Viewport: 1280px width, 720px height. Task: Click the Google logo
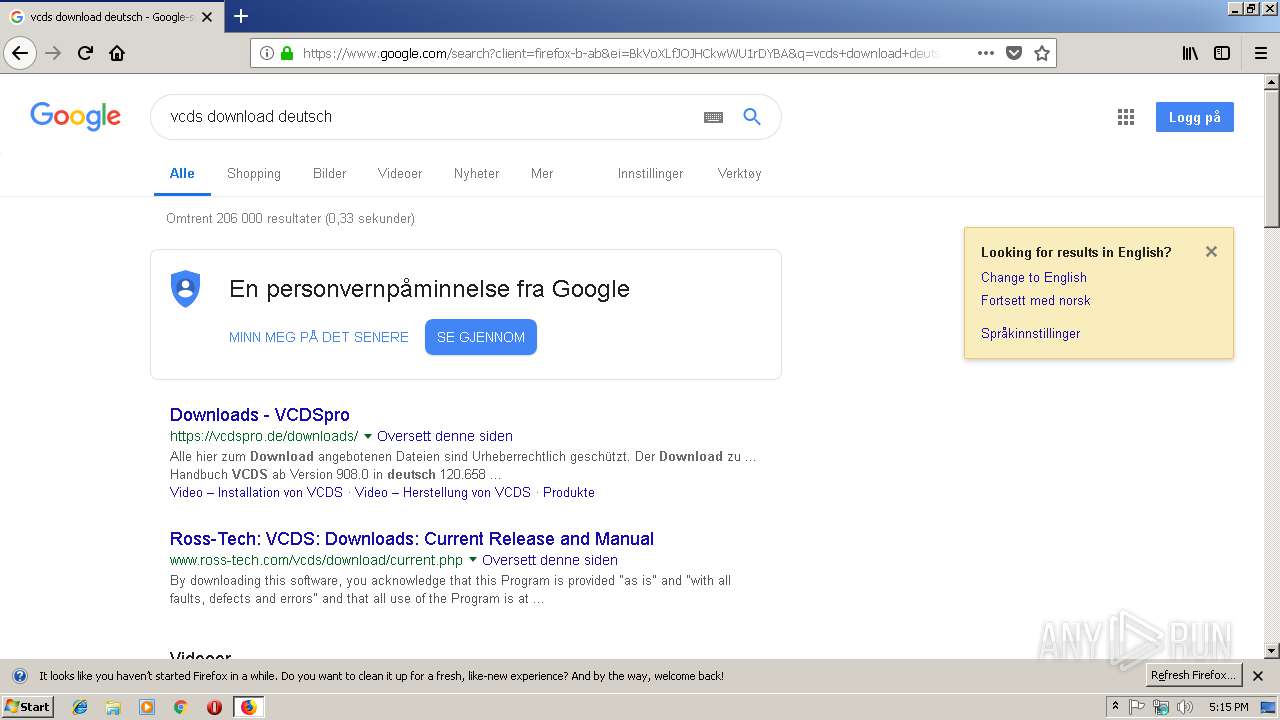[76, 116]
